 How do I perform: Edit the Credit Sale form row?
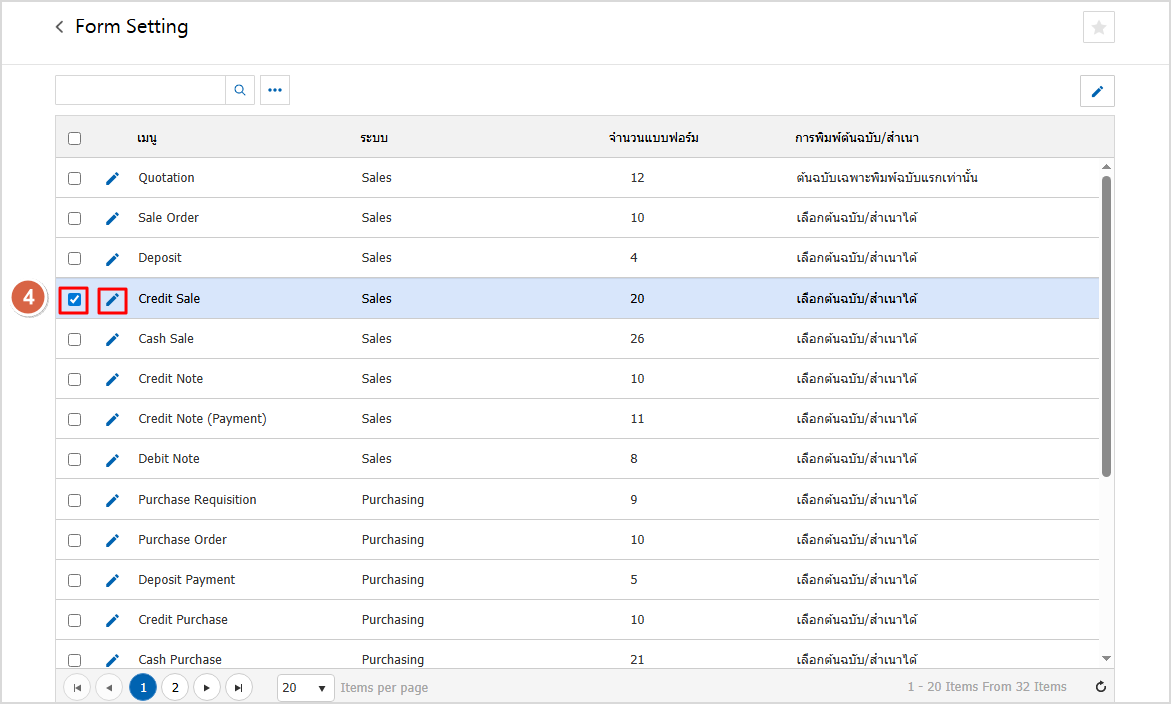(x=112, y=299)
